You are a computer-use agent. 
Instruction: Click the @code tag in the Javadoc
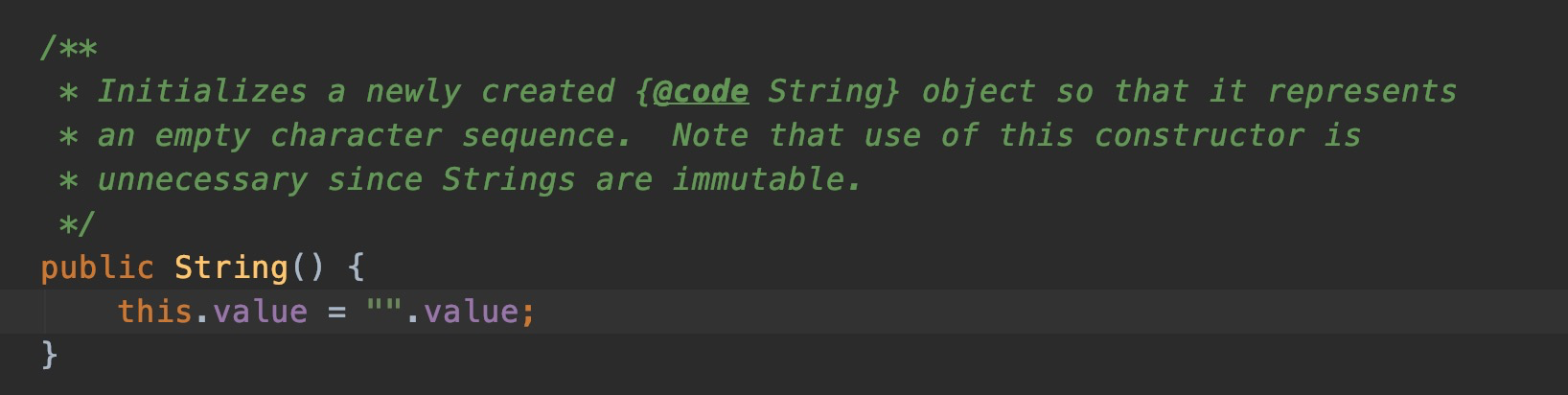[701, 91]
